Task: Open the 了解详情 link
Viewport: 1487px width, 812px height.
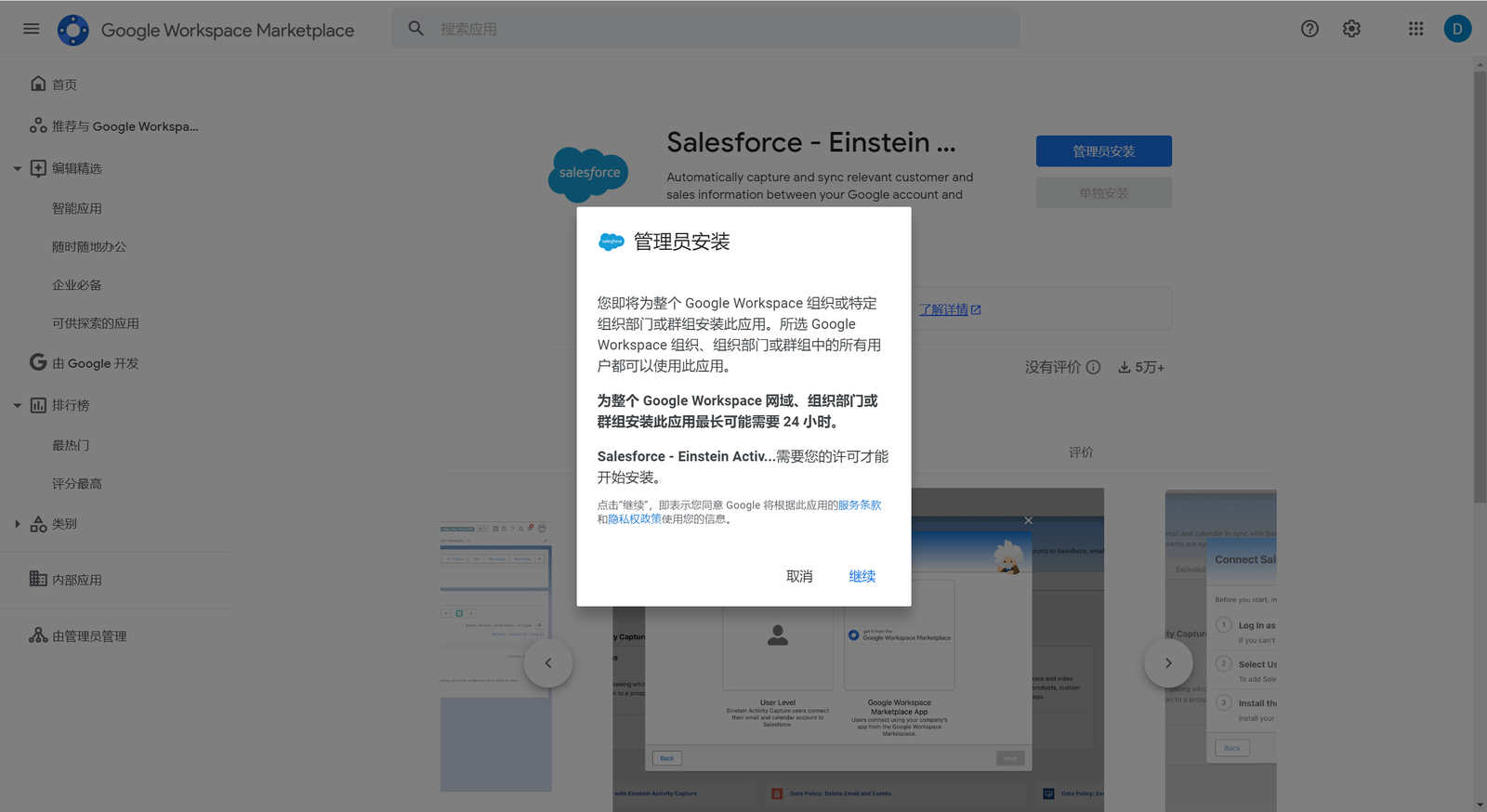Action: tap(950, 309)
